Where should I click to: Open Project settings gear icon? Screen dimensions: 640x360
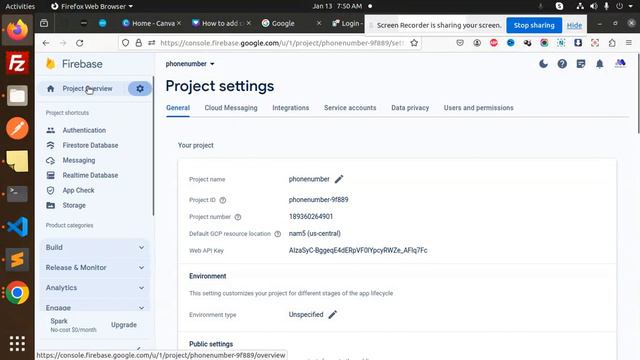point(140,89)
